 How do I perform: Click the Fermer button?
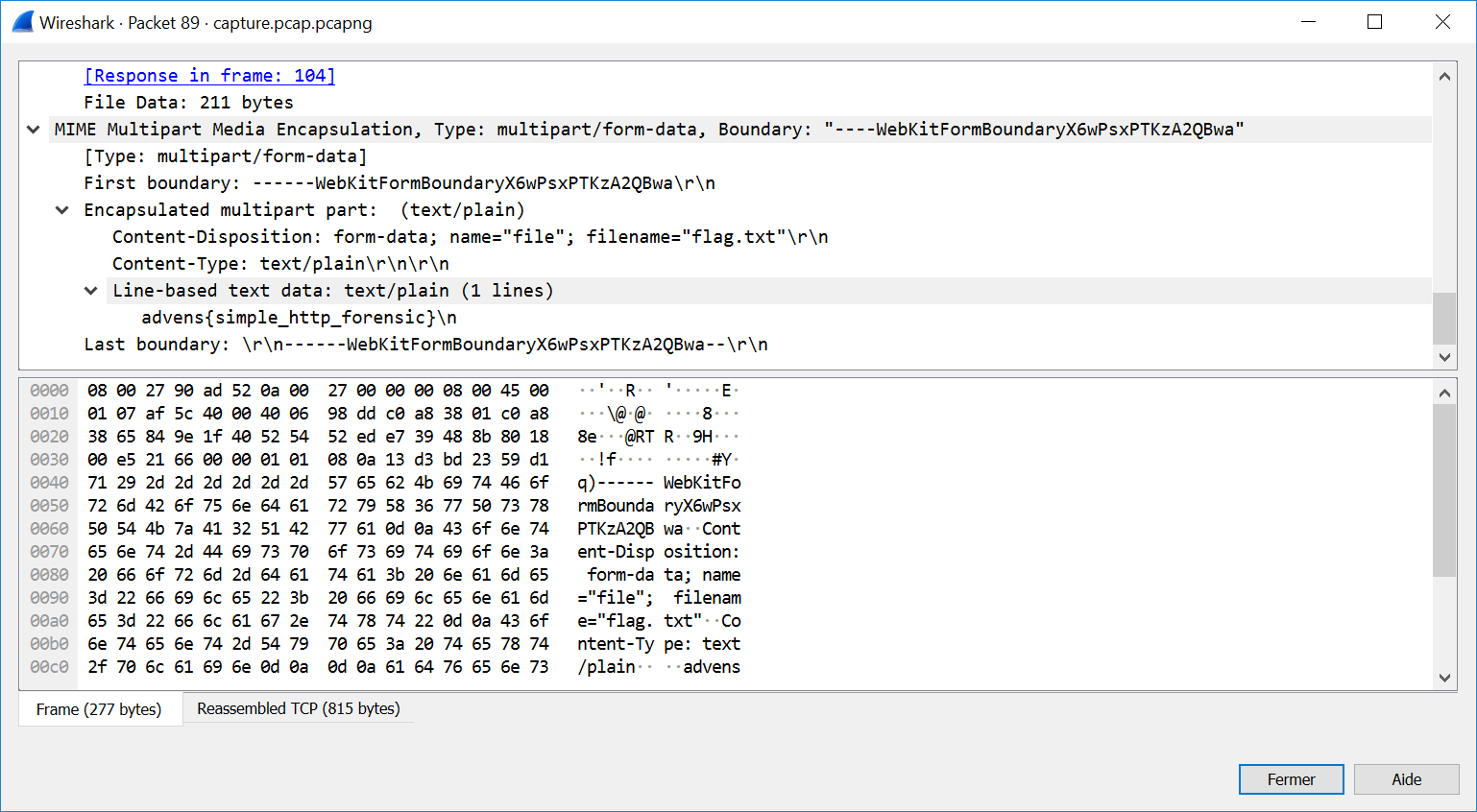1291,779
